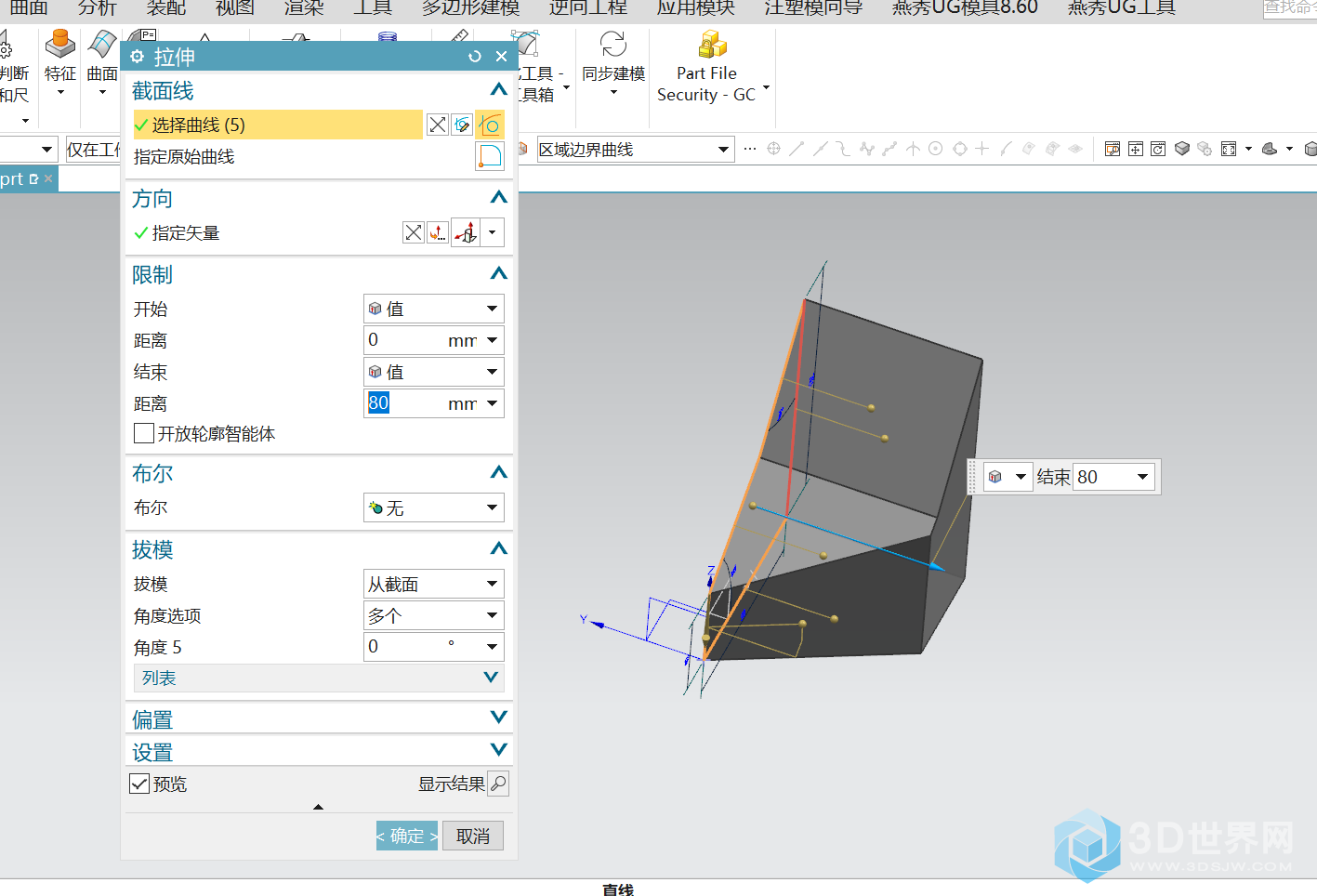Open the 开始 value type dropdown

[434, 309]
